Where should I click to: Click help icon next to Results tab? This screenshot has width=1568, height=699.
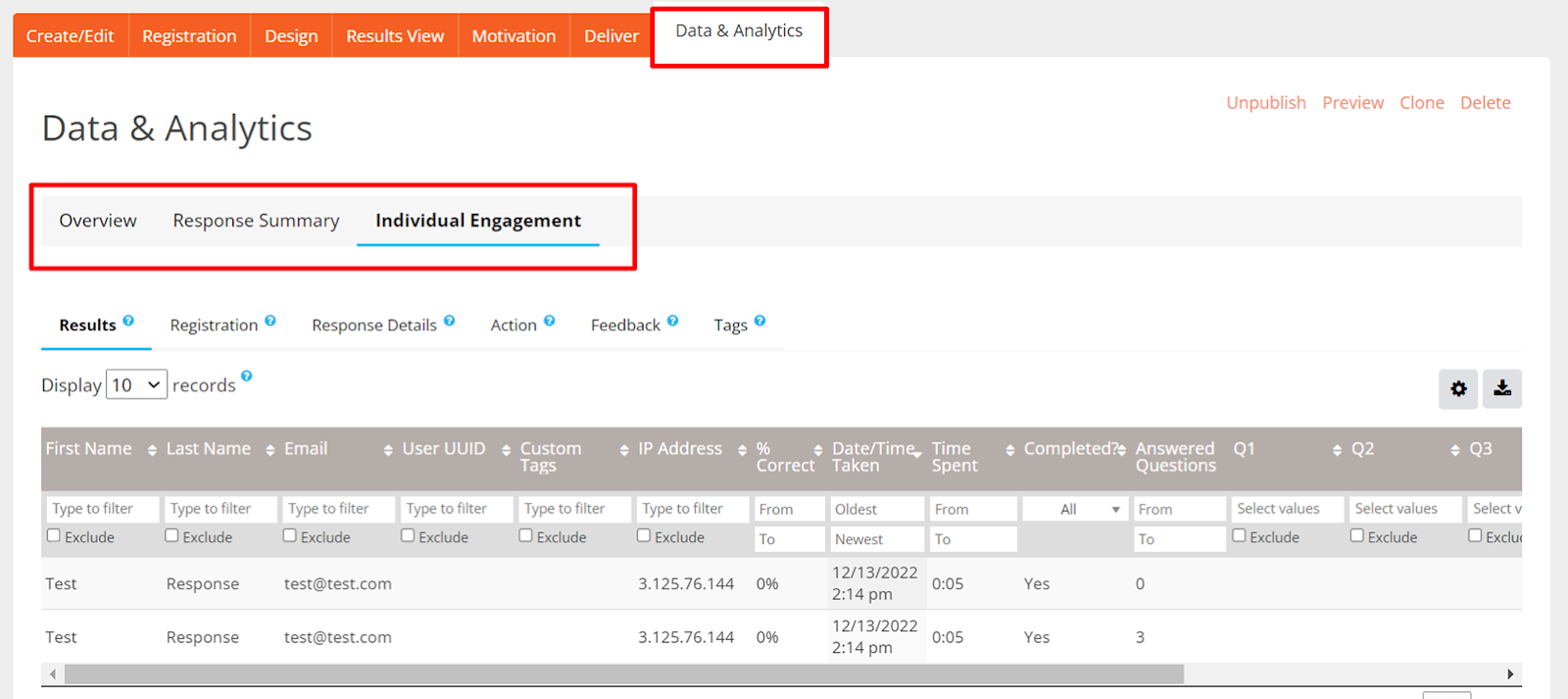[x=128, y=321]
